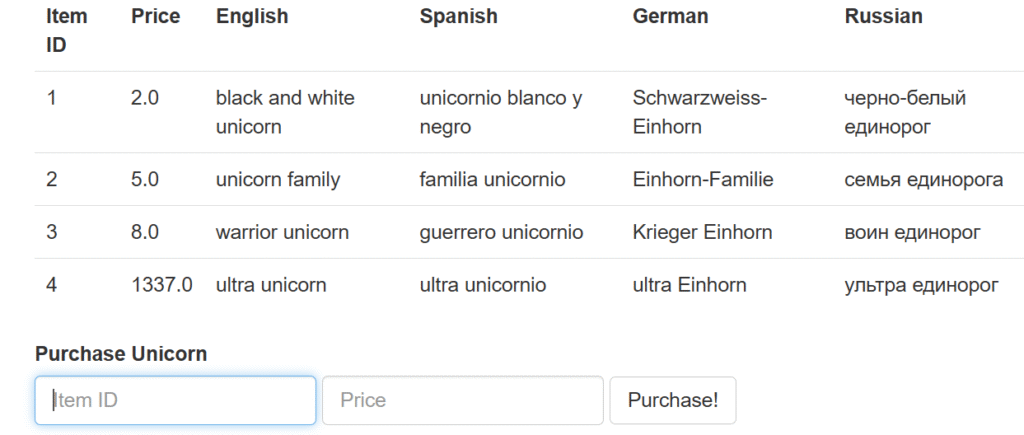Select the Price column header
Viewport: 1024px width, 435px height.
point(155,16)
